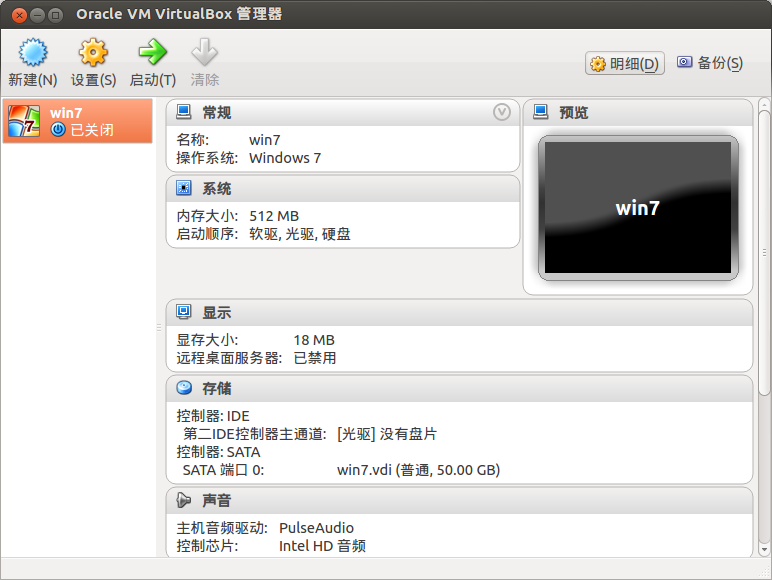Image resolution: width=772 pixels, height=580 pixels.
Task: Close the VirtualBox manager window
Action: (x=19, y=15)
